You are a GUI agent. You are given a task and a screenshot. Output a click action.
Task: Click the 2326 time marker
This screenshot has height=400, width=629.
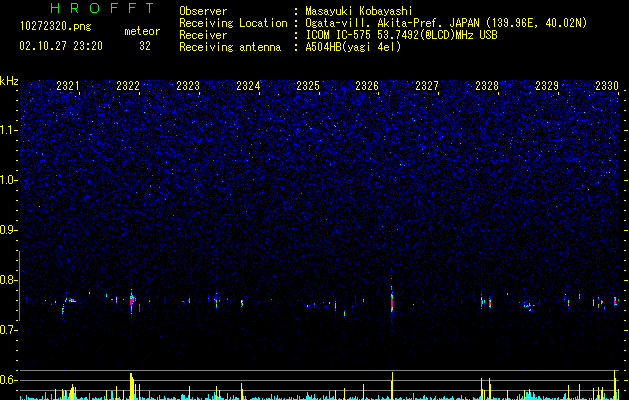coord(367,85)
